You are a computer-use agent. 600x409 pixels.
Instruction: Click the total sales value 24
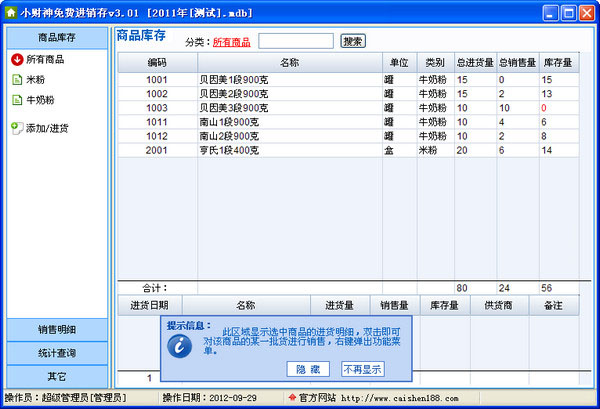click(x=504, y=288)
